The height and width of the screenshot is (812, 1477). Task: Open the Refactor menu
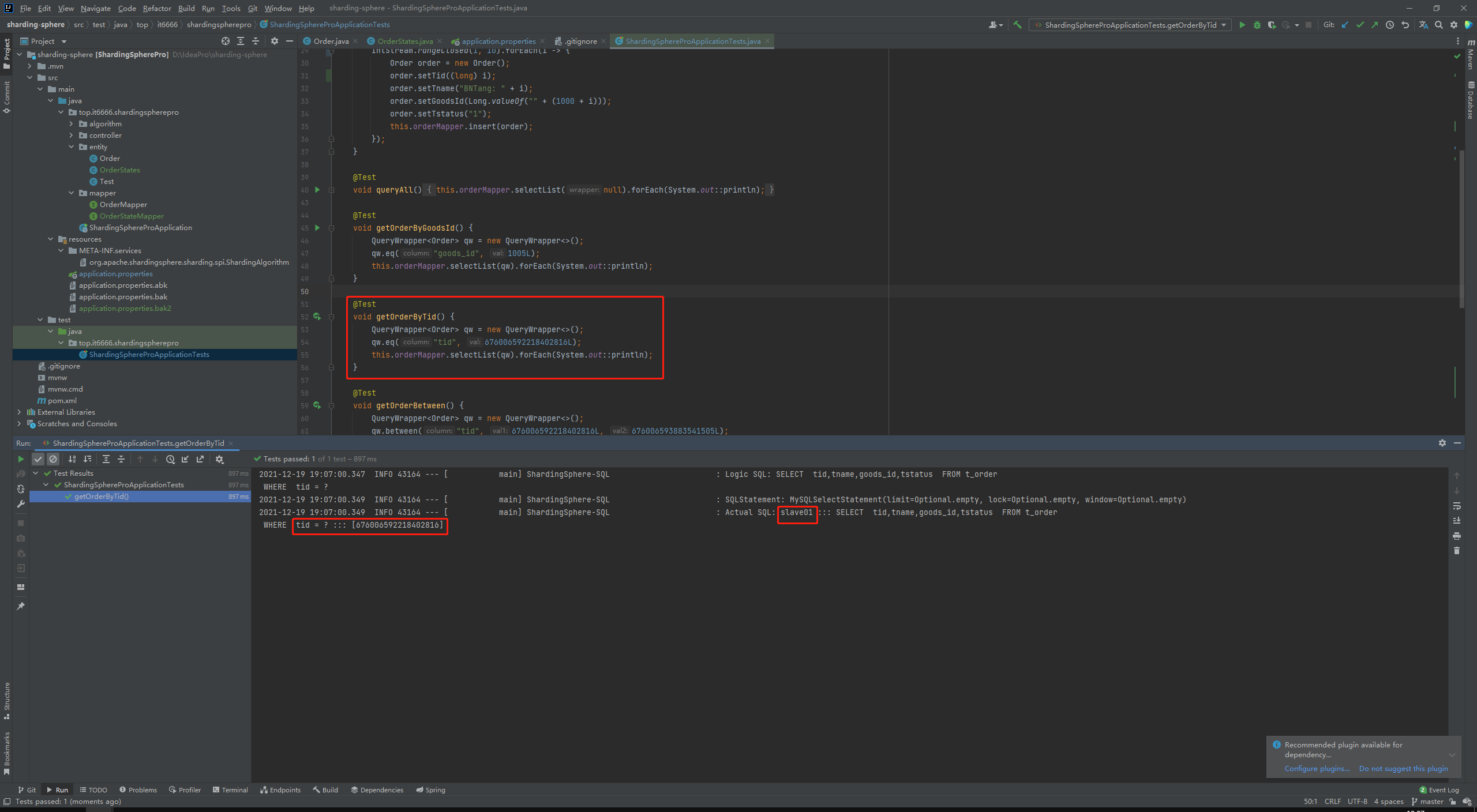pyautogui.click(x=157, y=8)
